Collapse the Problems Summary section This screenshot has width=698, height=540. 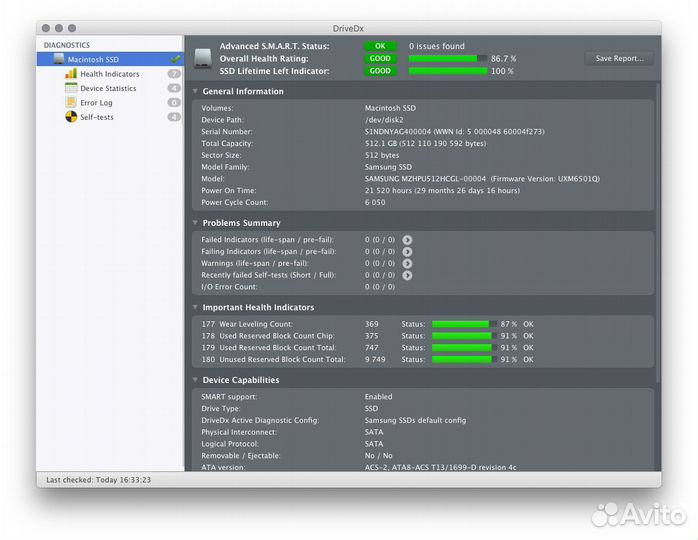(195, 223)
